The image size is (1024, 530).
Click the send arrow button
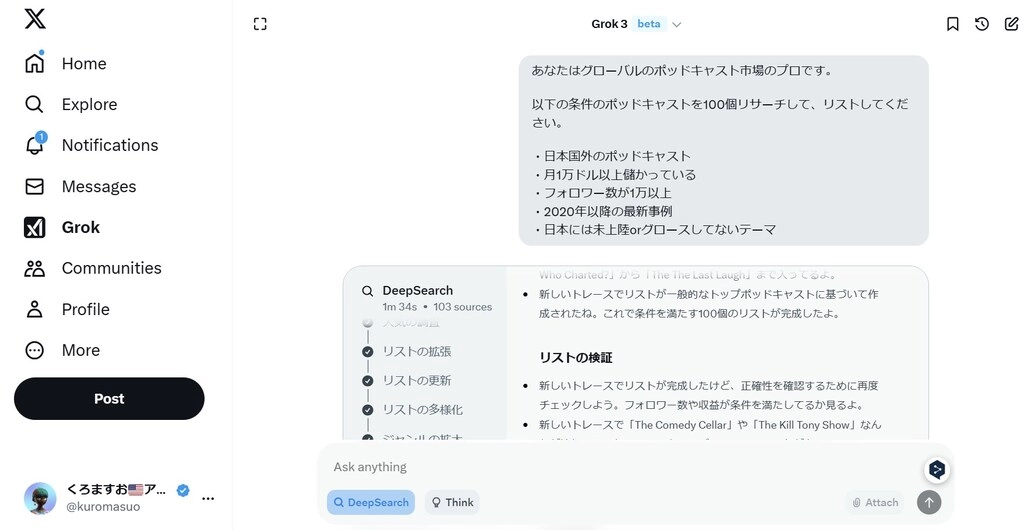pos(929,502)
